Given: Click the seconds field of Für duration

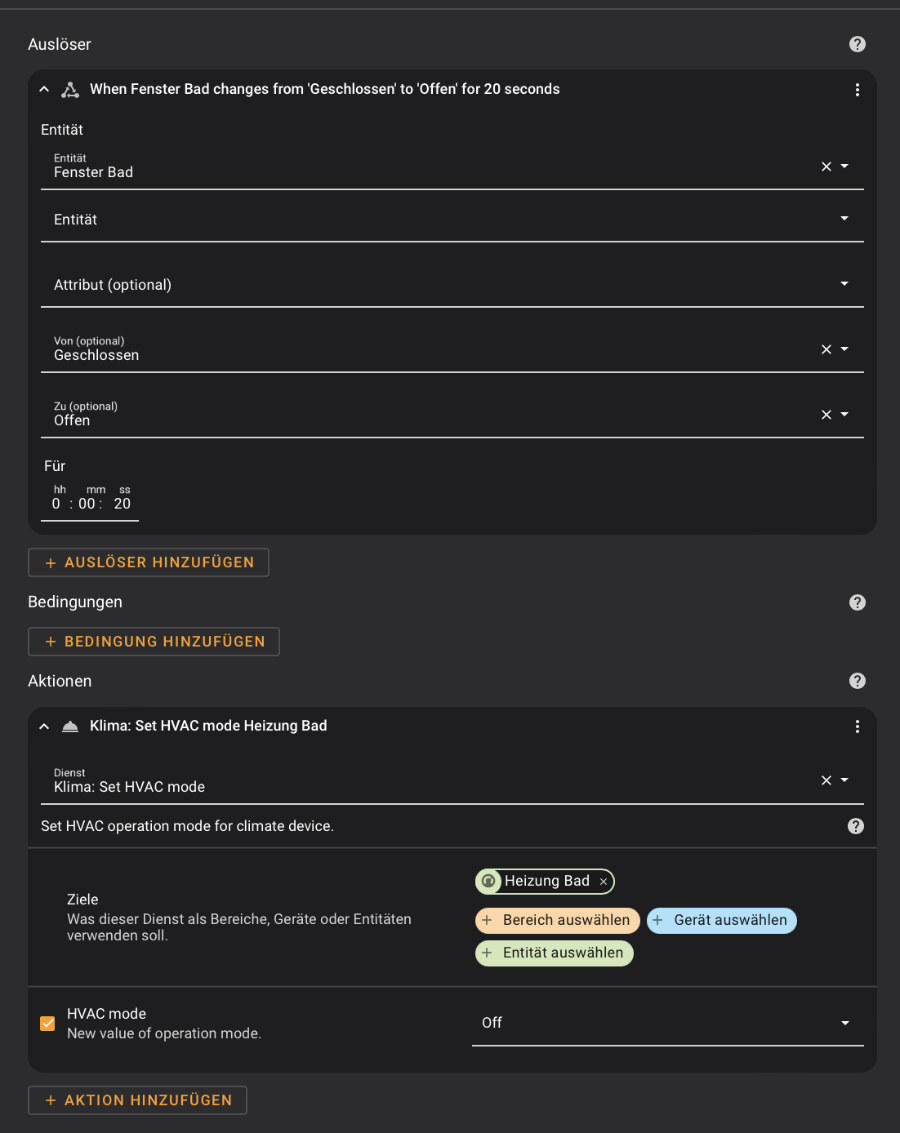Looking at the screenshot, I should [x=122, y=504].
